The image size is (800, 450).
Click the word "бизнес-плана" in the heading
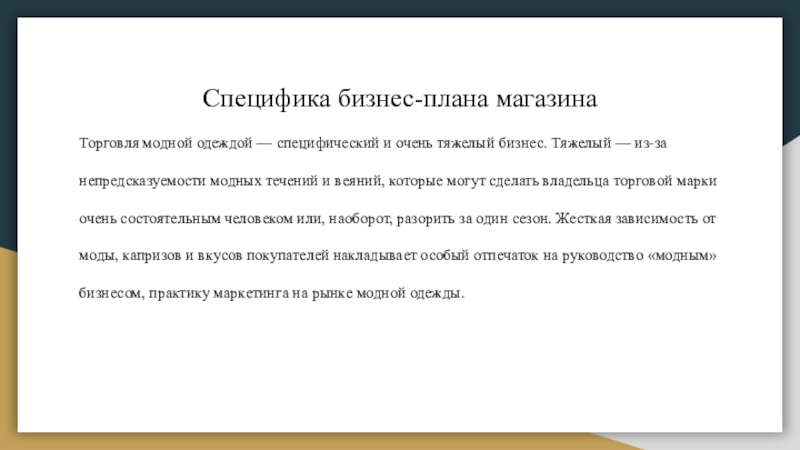coord(414,98)
